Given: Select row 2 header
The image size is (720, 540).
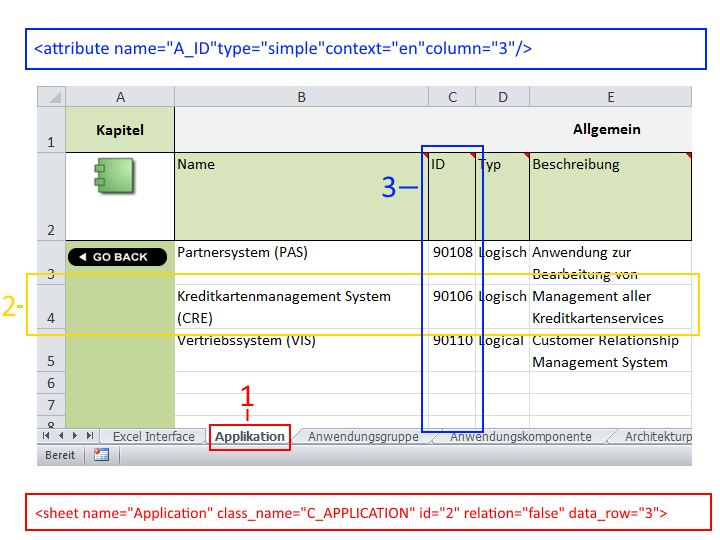Looking at the screenshot, I should coord(51,197).
